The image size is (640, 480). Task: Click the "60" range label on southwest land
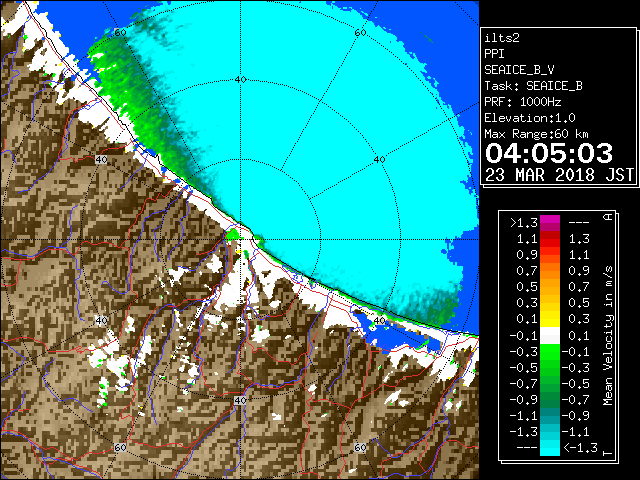(x=120, y=448)
